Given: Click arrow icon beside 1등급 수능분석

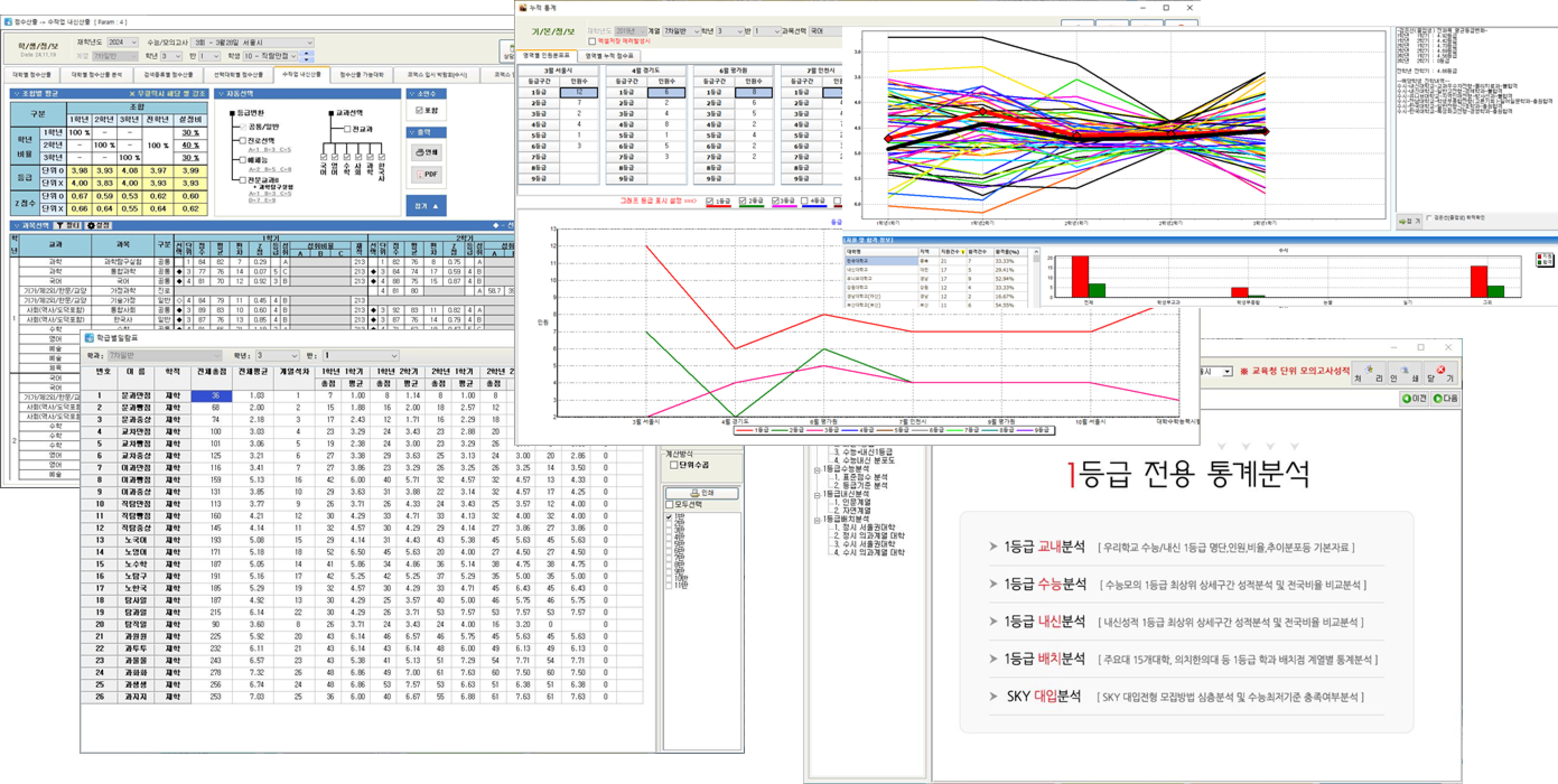Looking at the screenshot, I should (993, 584).
